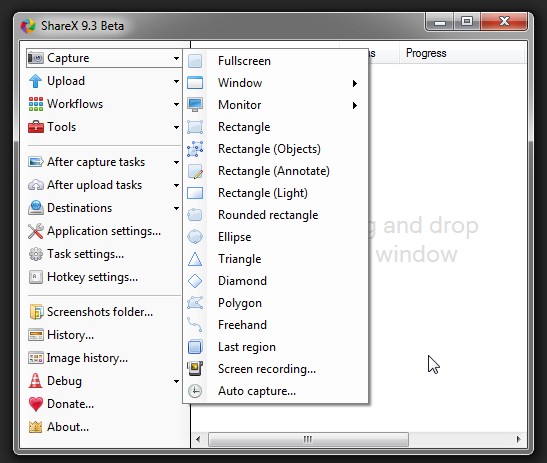Click the Destinations globe icon
The image size is (547, 463).
[x=36, y=208]
